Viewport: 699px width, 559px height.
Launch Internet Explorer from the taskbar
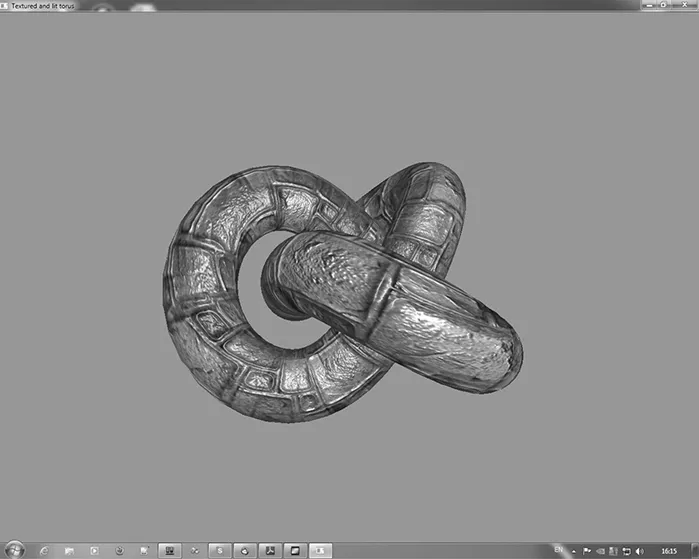(44, 550)
